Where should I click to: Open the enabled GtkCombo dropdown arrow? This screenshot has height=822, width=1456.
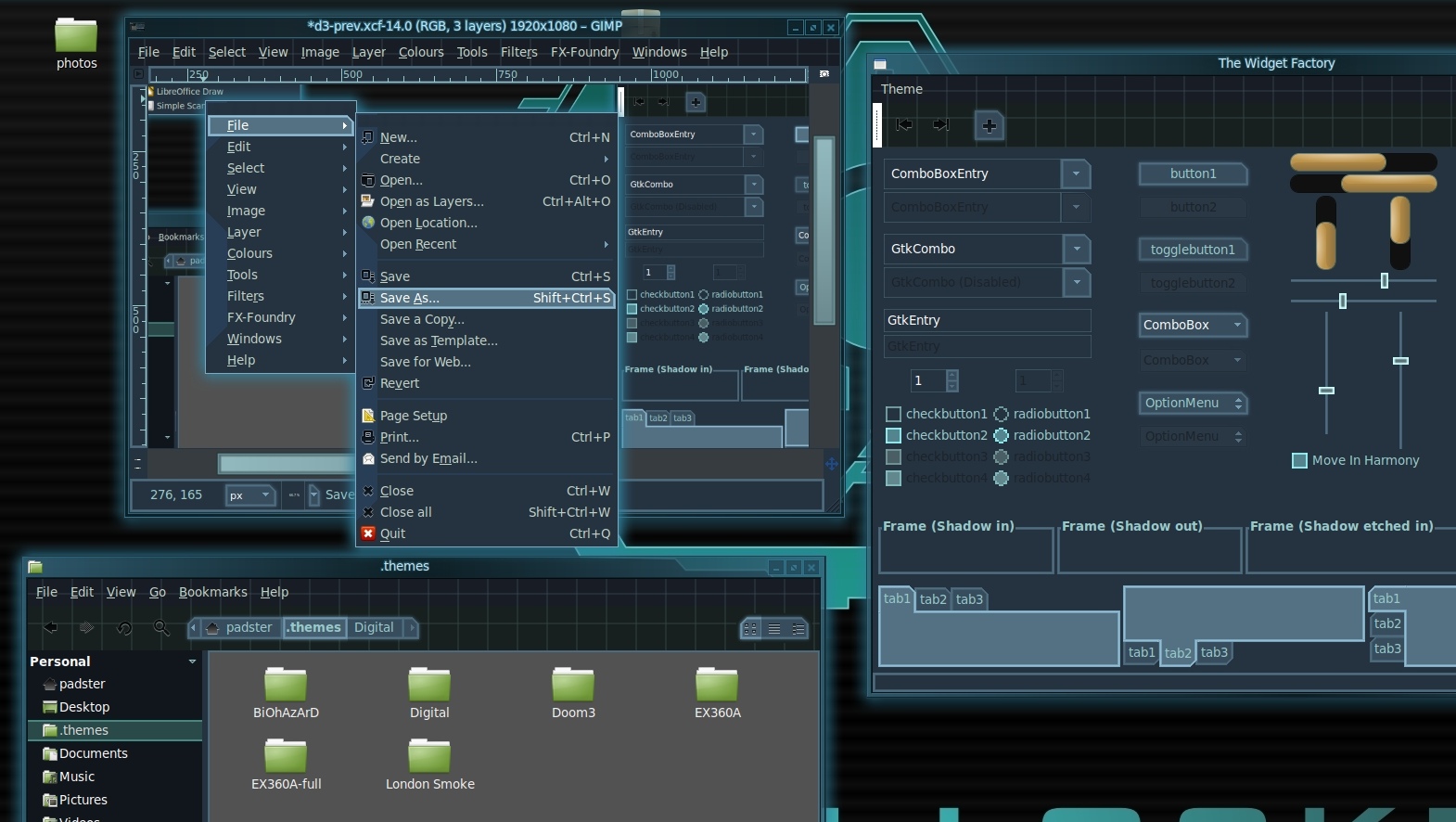(1077, 249)
